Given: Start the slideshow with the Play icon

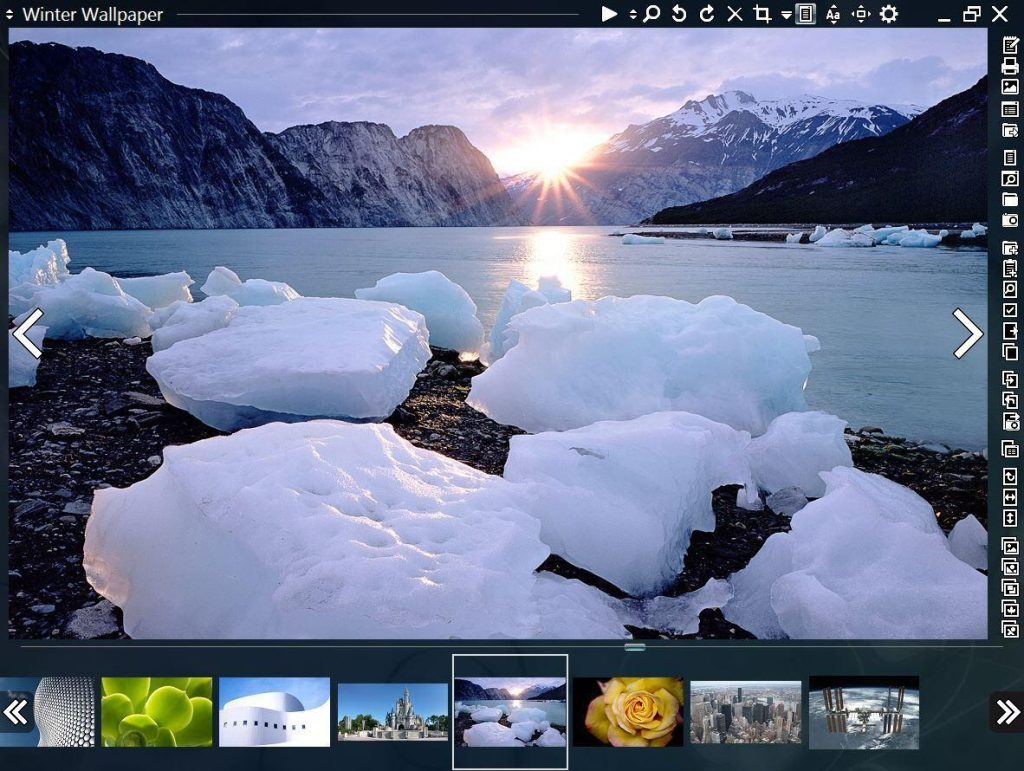Looking at the screenshot, I should point(608,15).
